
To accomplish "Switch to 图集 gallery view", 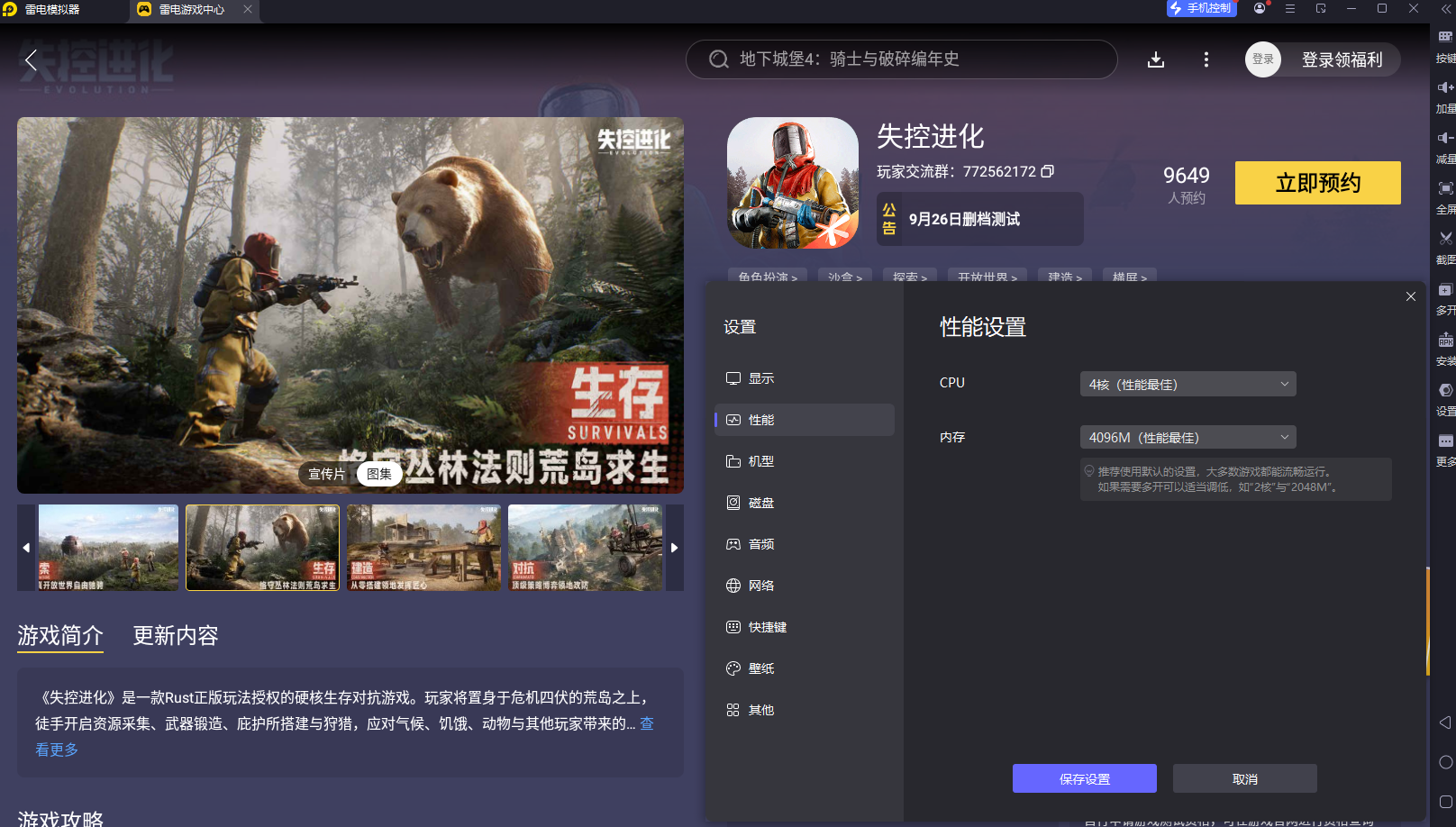I will pyautogui.click(x=379, y=474).
